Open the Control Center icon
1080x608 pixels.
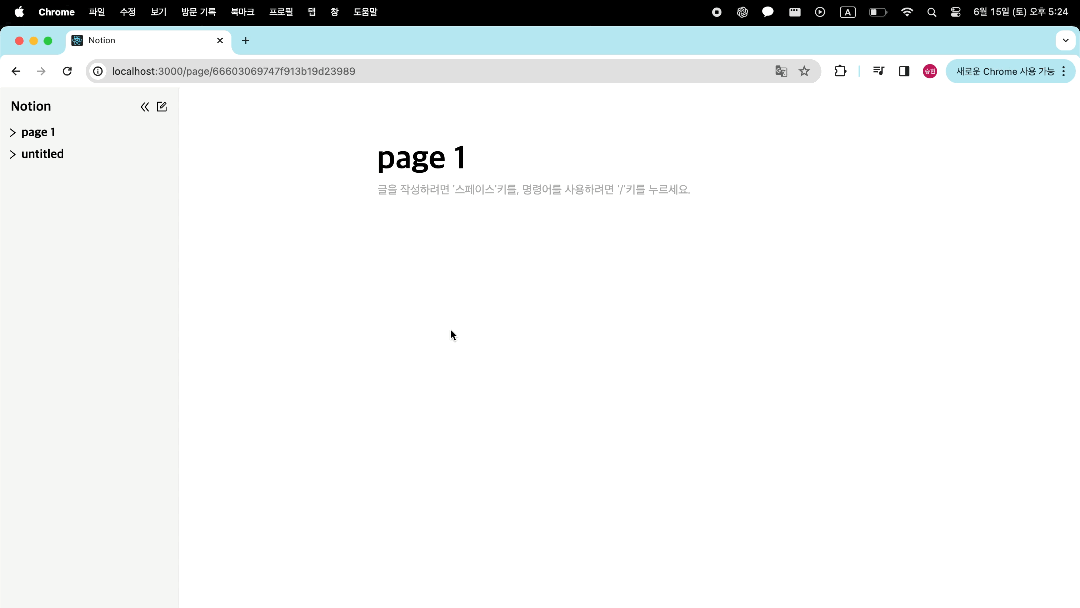tap(955, 12)
